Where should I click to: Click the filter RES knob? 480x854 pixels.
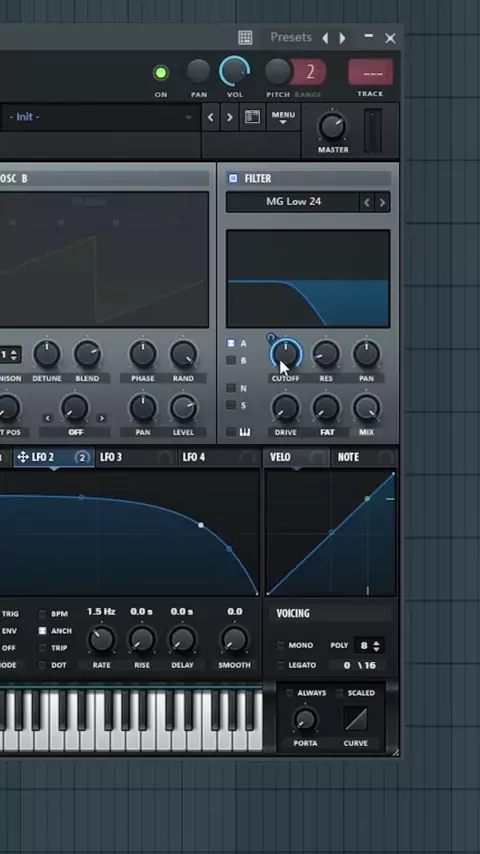(326, 354)
